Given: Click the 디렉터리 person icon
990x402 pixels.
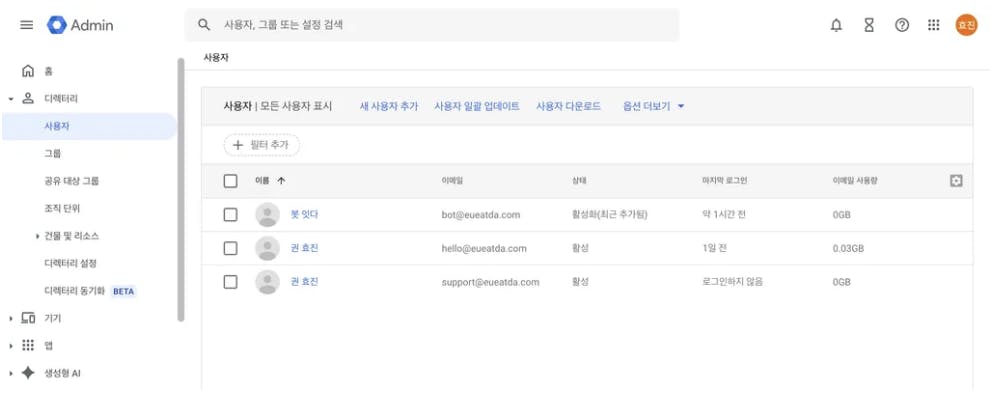Looking at the screenshot, I should coord(28,98).
